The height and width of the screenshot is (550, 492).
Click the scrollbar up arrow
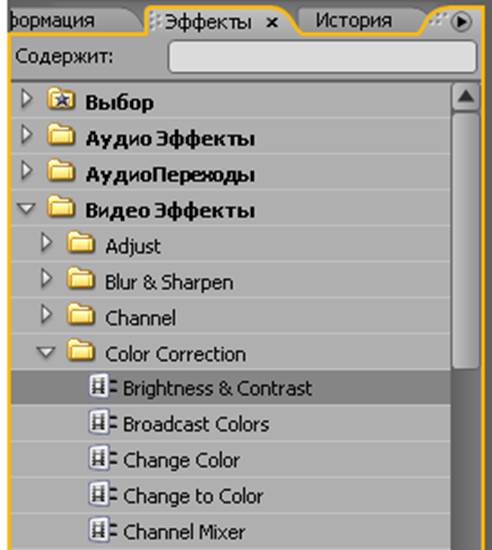[x=466, y=96]
